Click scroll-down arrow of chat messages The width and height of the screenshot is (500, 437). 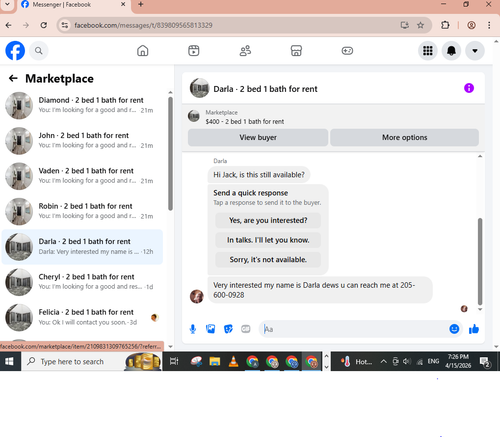tap(480, 310)
